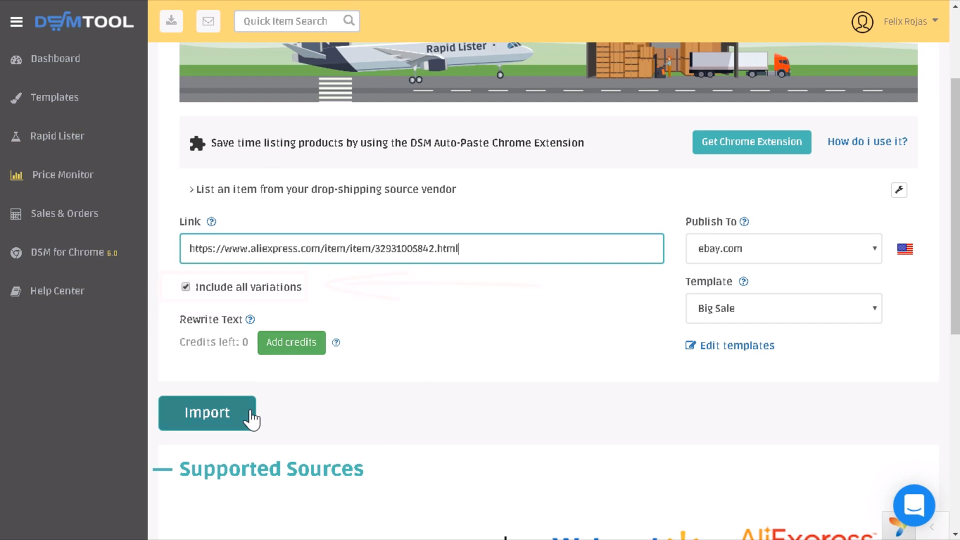Click the Link URL input field
960x540 pixels.
coord(421,249)
